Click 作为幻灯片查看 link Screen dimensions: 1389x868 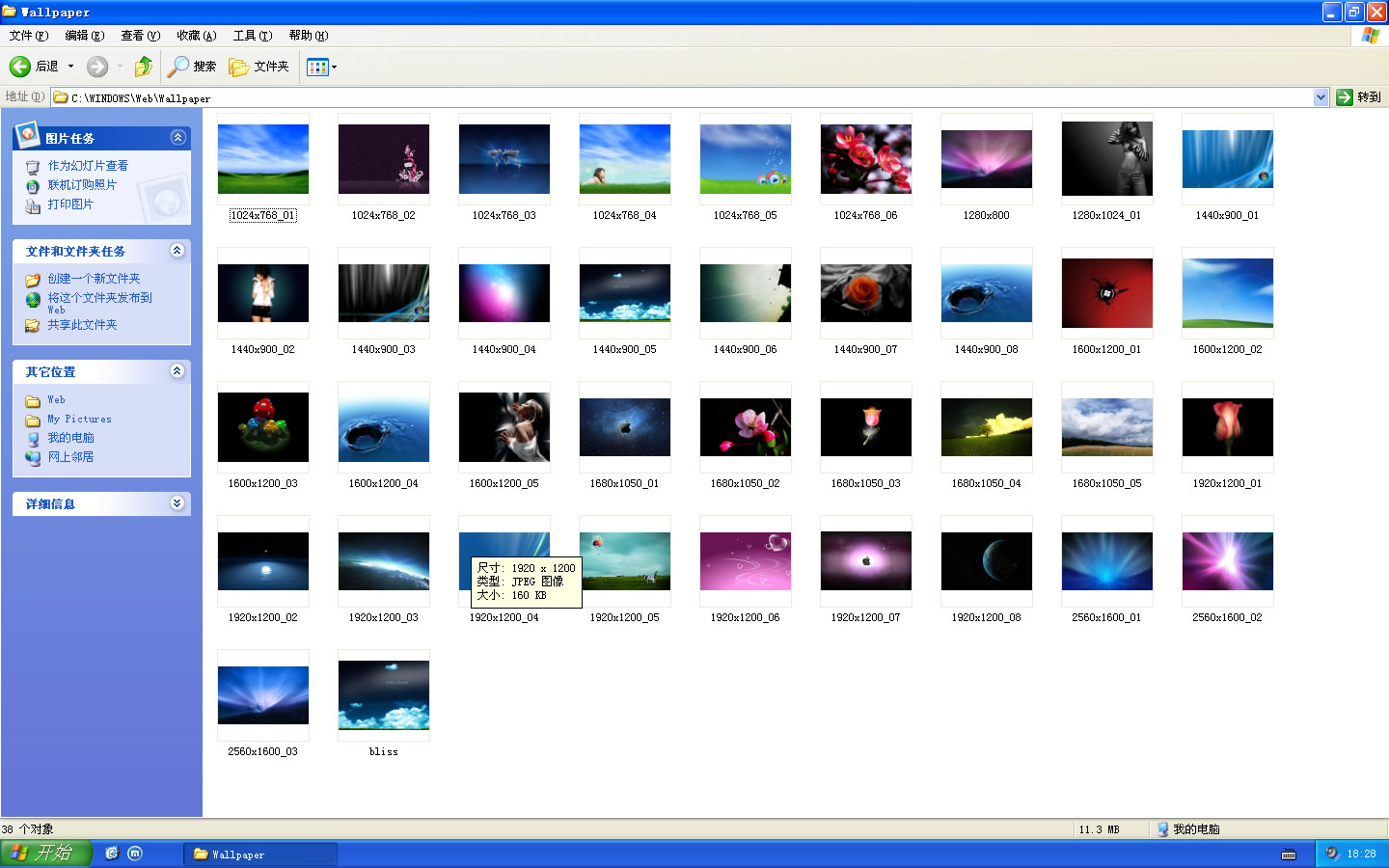coord(88,166)
